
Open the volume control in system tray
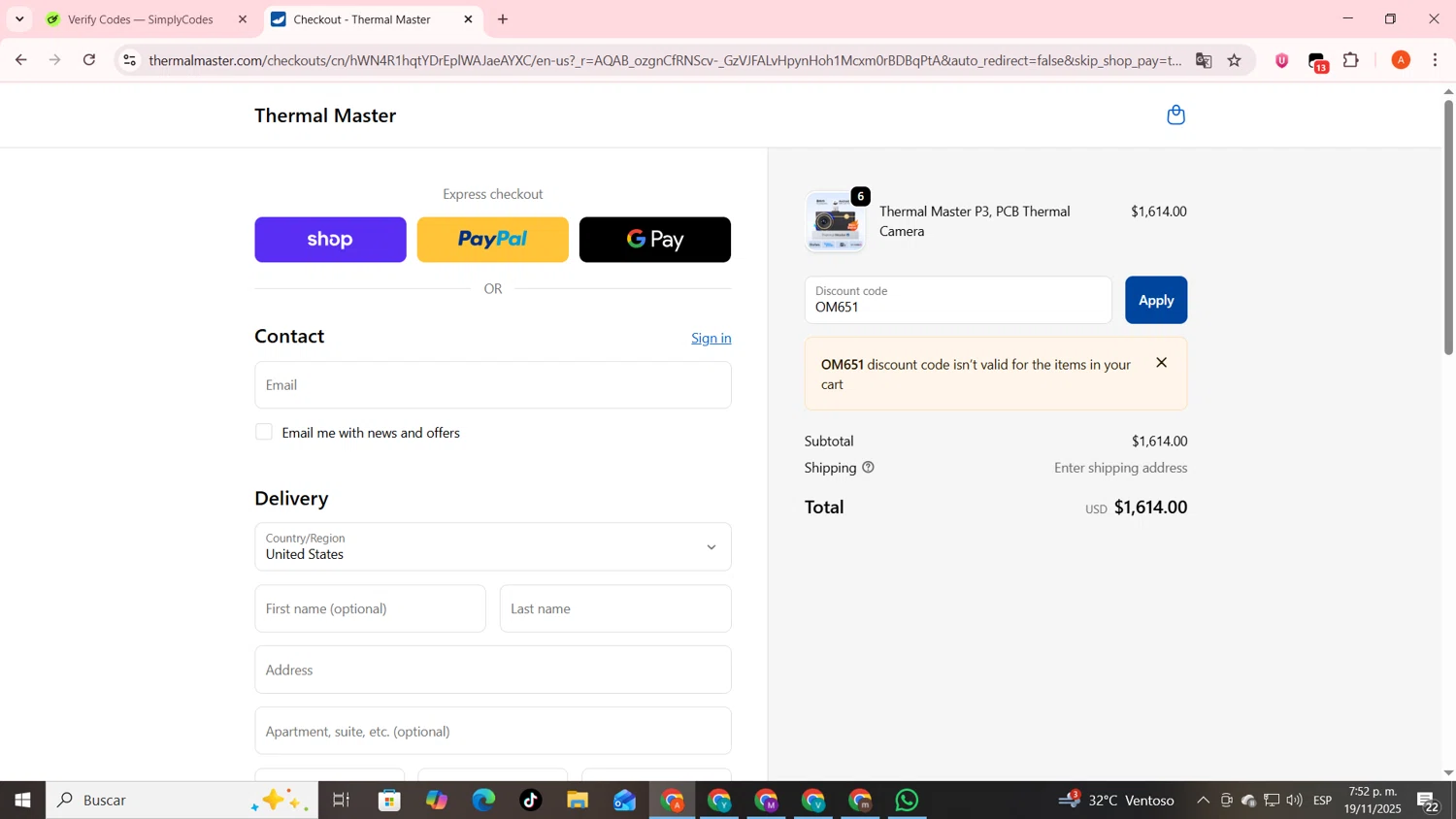click(1294, 801)
